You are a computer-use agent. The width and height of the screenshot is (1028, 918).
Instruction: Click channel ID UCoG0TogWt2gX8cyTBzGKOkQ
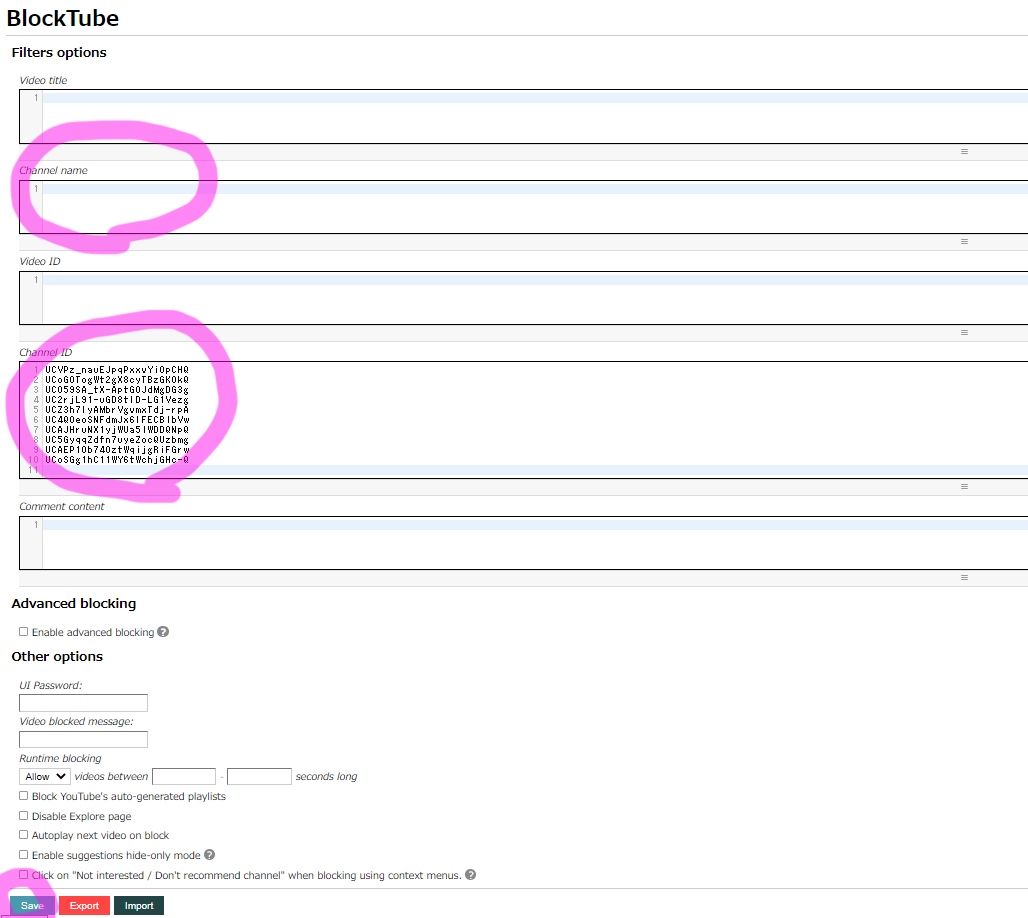117,380
